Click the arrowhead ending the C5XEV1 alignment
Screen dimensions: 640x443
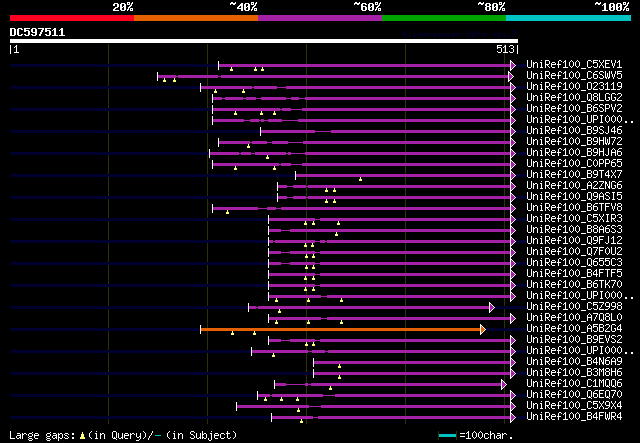tap(513, 65)
